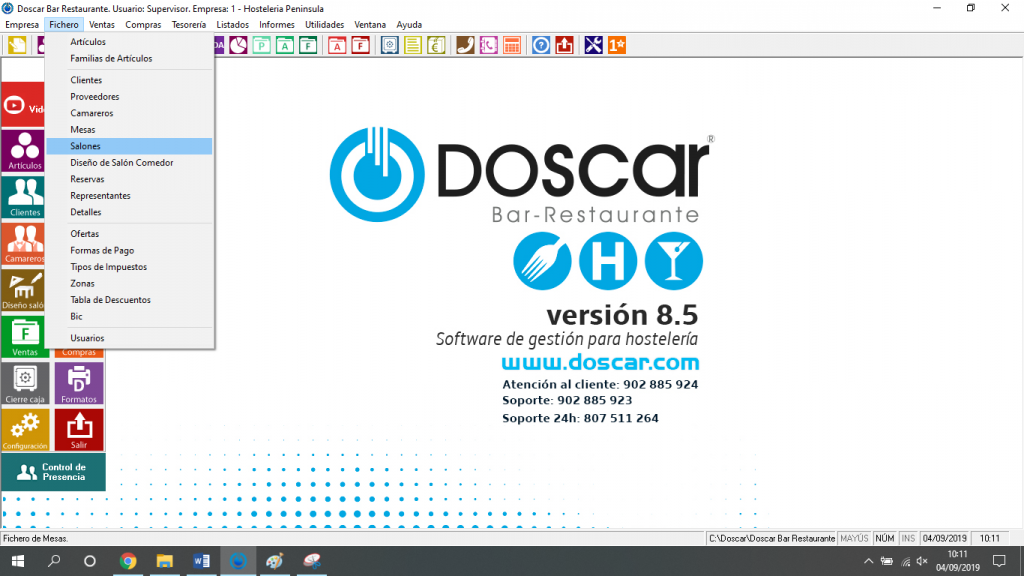Select Artículos in the Fichero menu
The height and width of the screenshot is (576, 1024).
(x=129, y=42)
